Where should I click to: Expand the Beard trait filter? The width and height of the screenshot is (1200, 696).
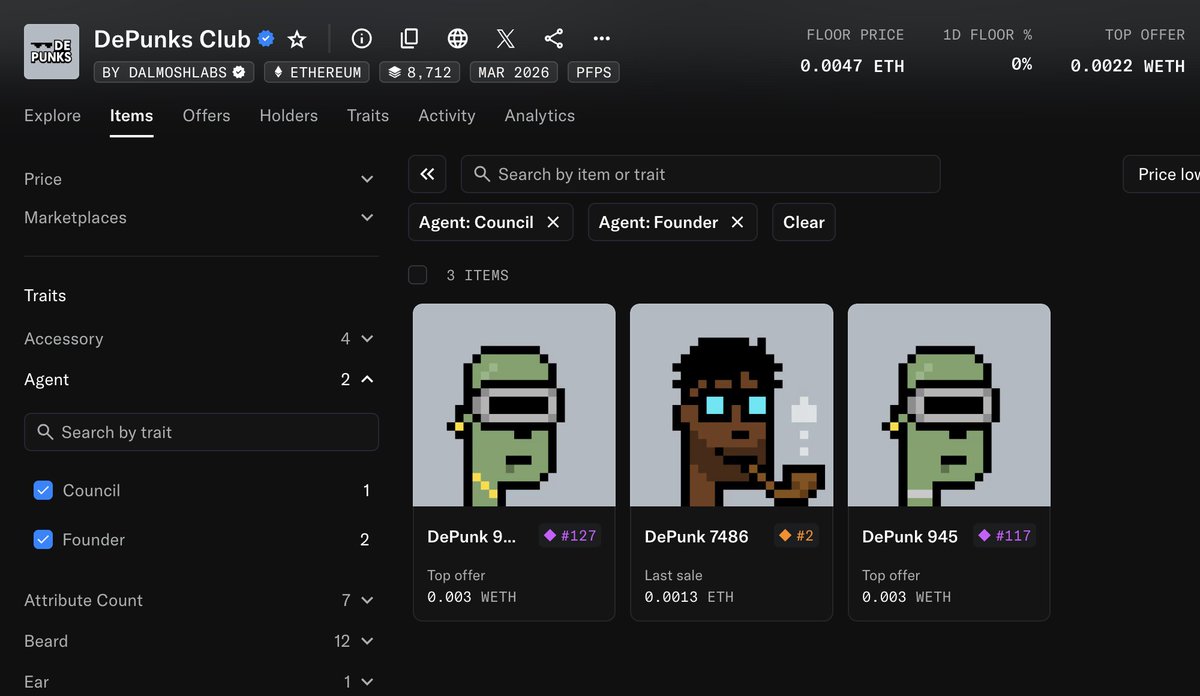pos(200,641)
